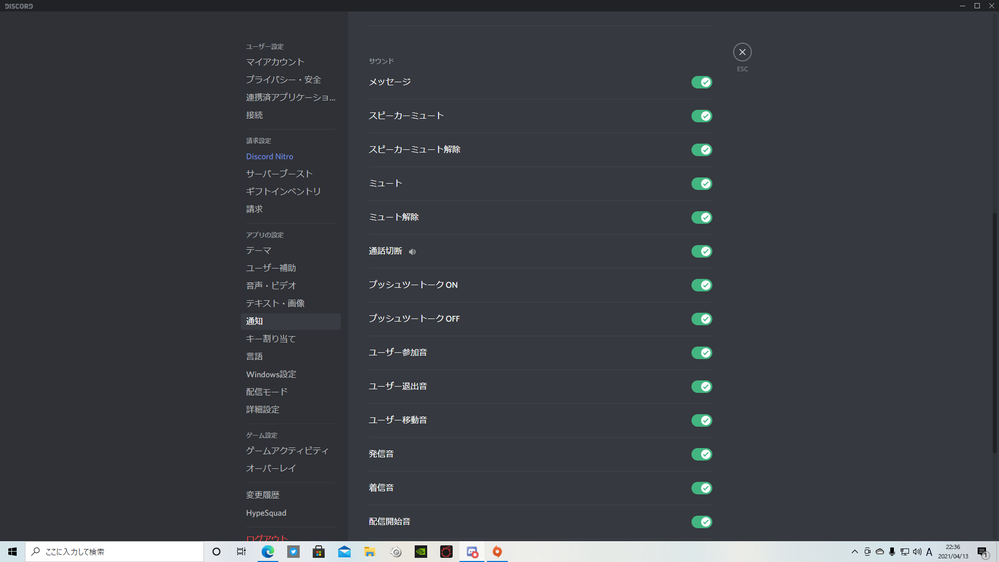The width and height of the screenshot is (999, 562).
Task: Open サーバーブースト settings
Action: 291,173
